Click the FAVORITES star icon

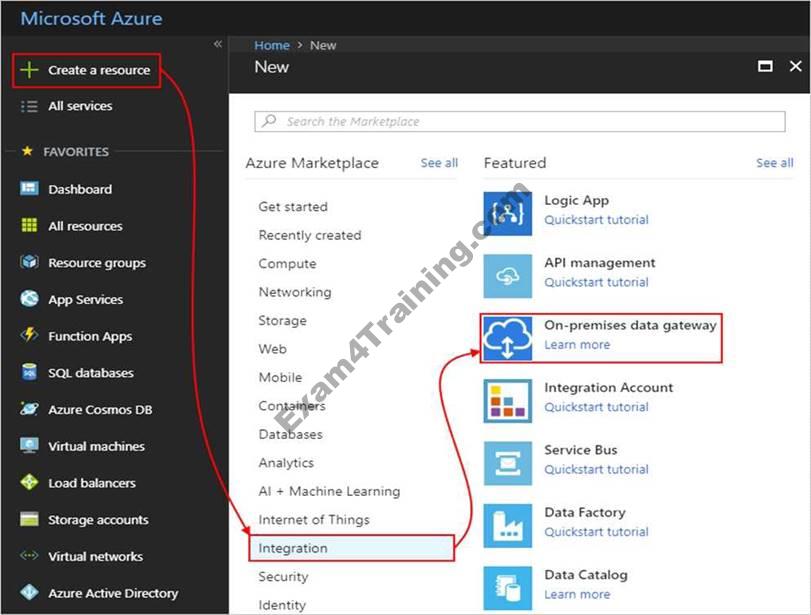[27, 151]
